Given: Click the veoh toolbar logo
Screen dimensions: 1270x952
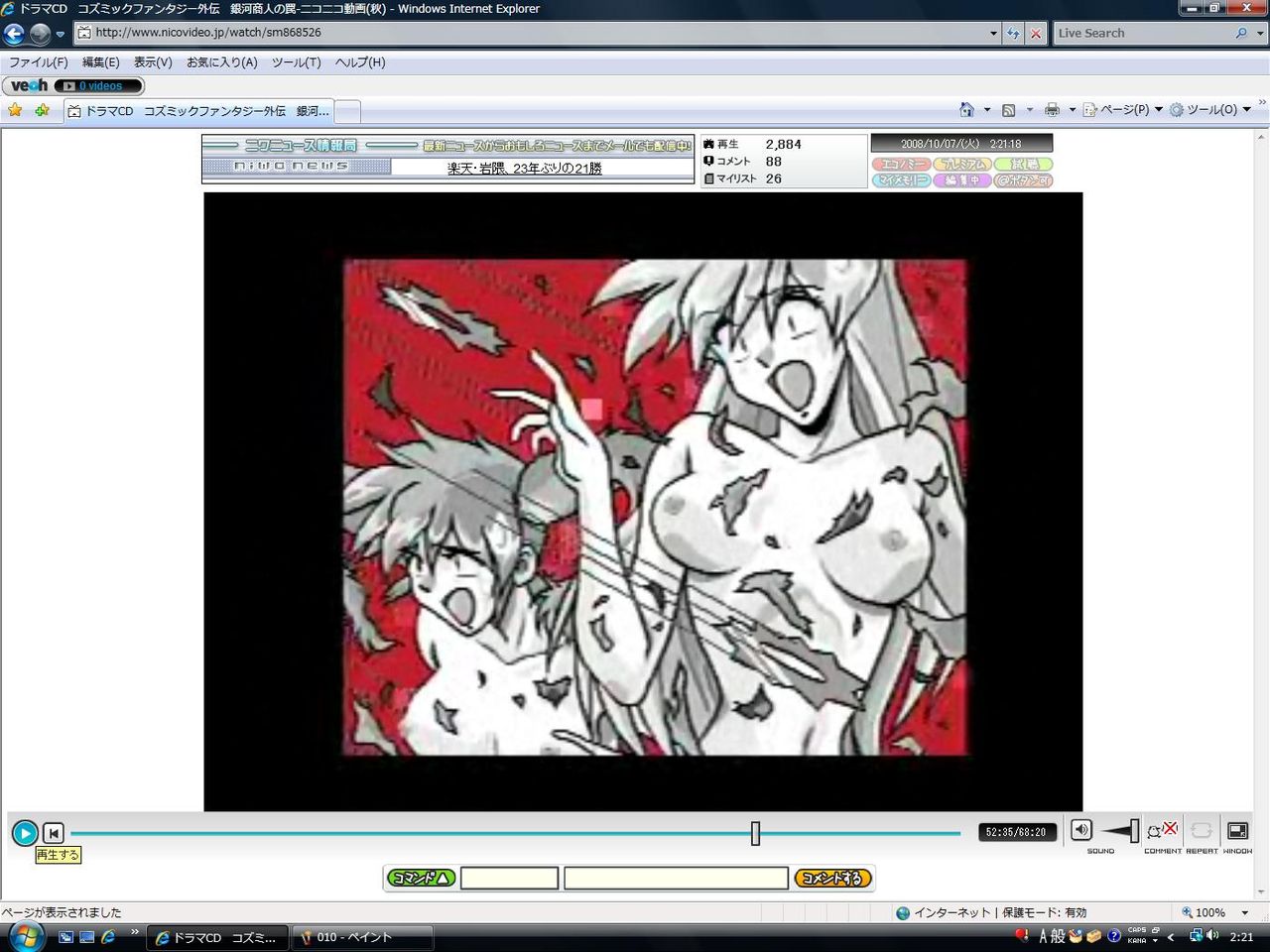Looking at the screenshot, I should (29, 86).
